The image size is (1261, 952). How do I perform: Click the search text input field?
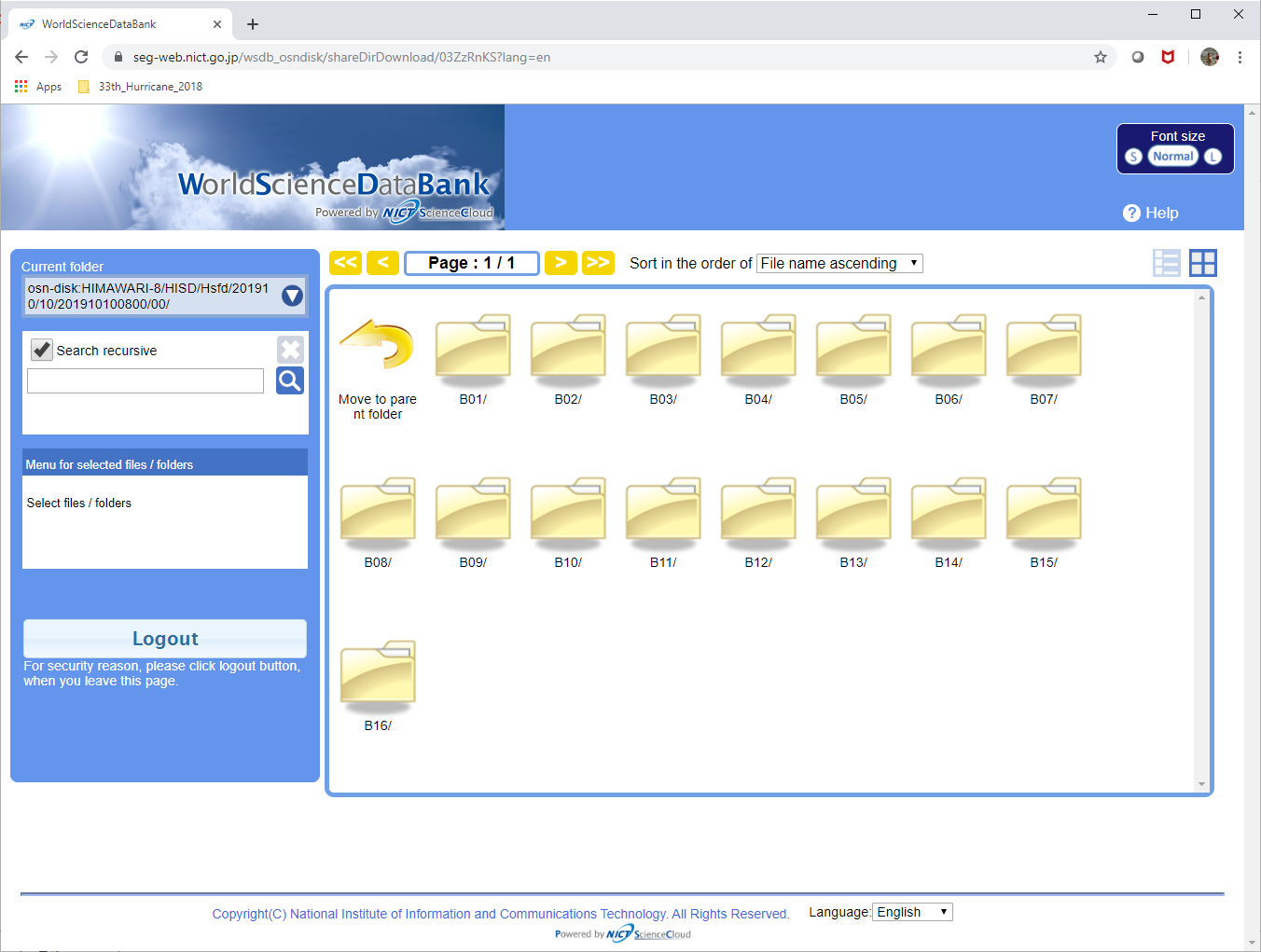[x=145, y=380]
